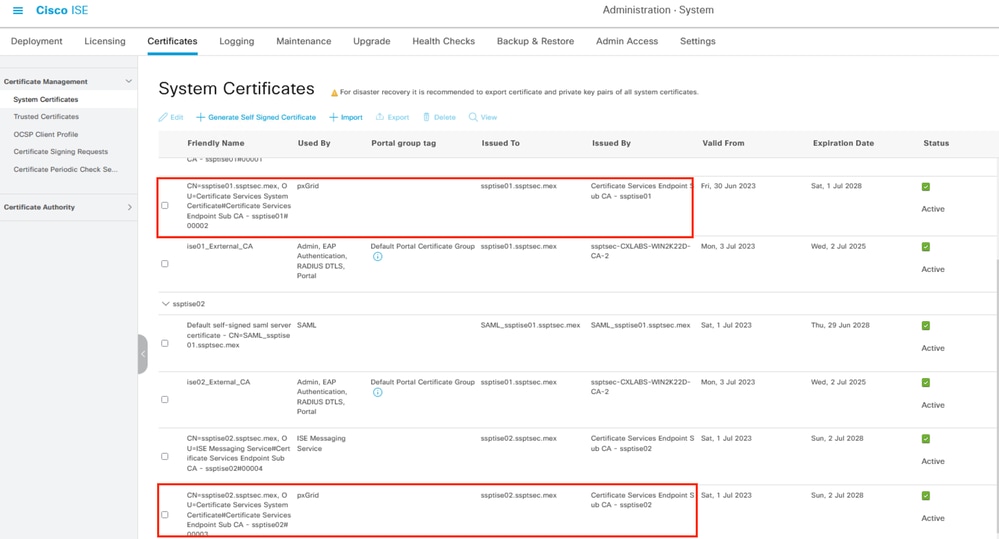Sort by Expiration Date column
This screenshot has height=539, width=999.
coord(844,143)
